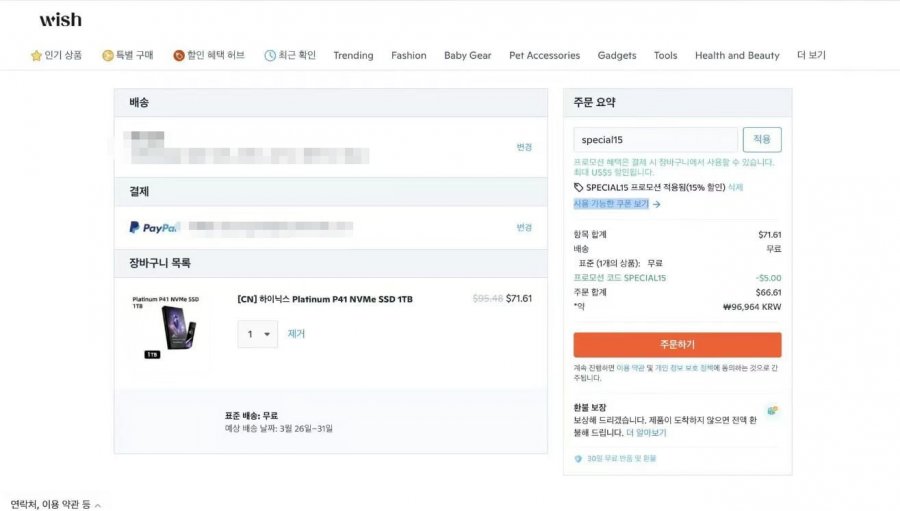
Task: Open the 할인 혜택 허브 icon
Action: tap(179, 55)
